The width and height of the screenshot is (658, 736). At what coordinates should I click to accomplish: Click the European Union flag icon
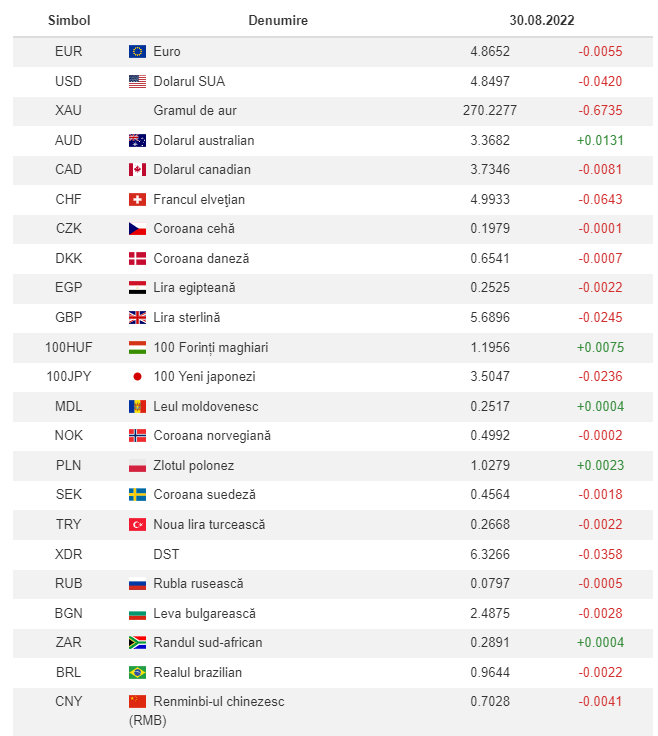pos(138,51)
